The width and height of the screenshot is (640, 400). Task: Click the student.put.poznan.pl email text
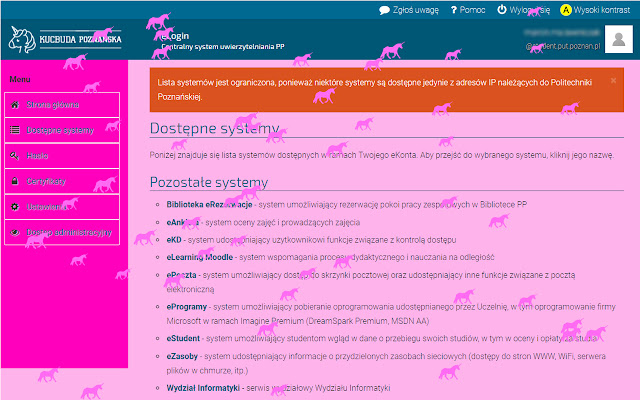point(563,46)
